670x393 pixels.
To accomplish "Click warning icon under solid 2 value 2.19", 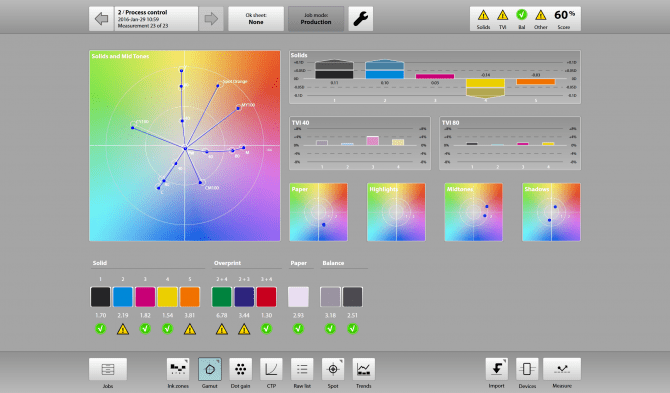I will pyautogui.click(x=123, y=329).
